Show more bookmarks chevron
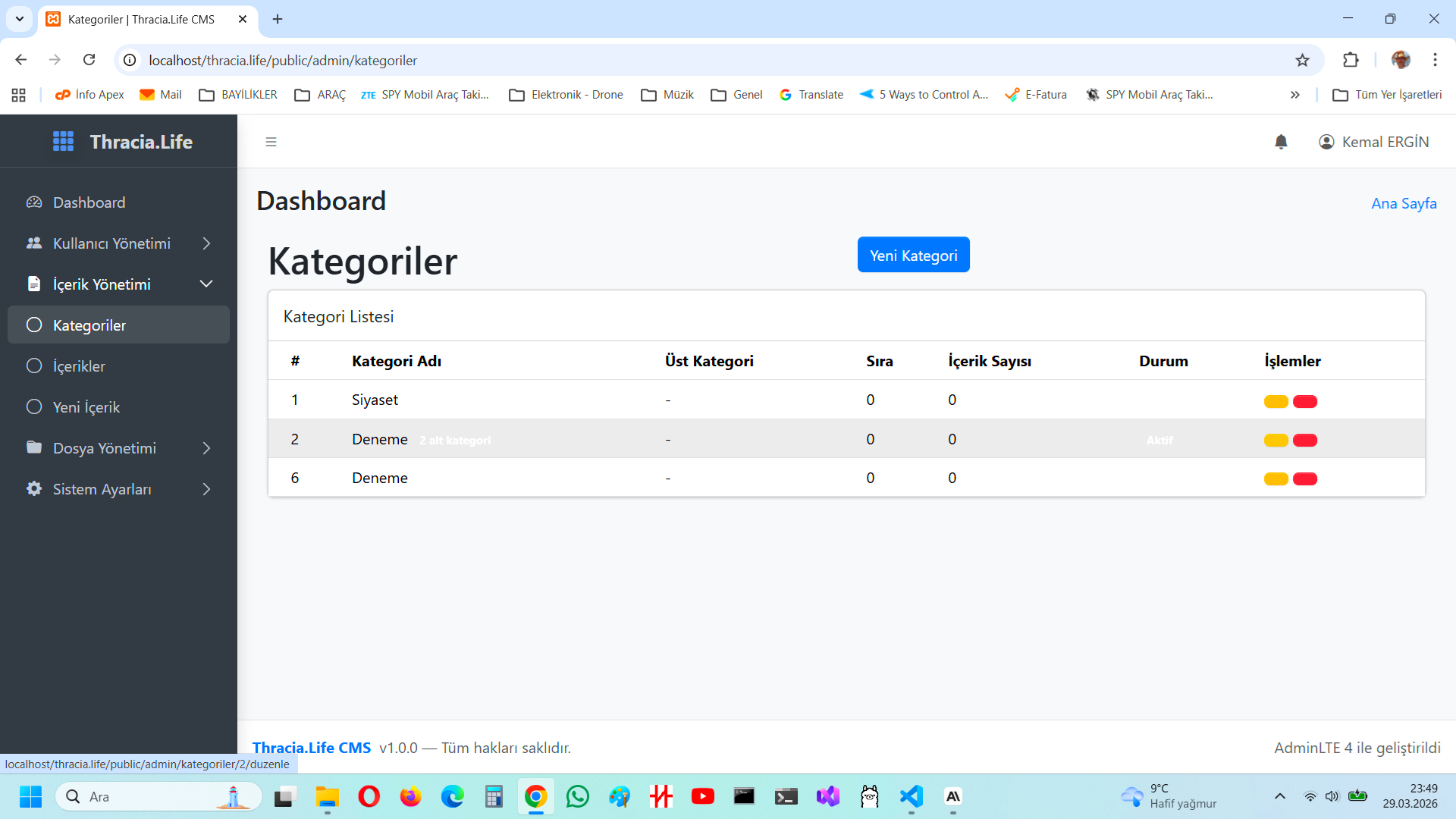The width and height of the screenshot is (1456, 819). [1295, 95]
